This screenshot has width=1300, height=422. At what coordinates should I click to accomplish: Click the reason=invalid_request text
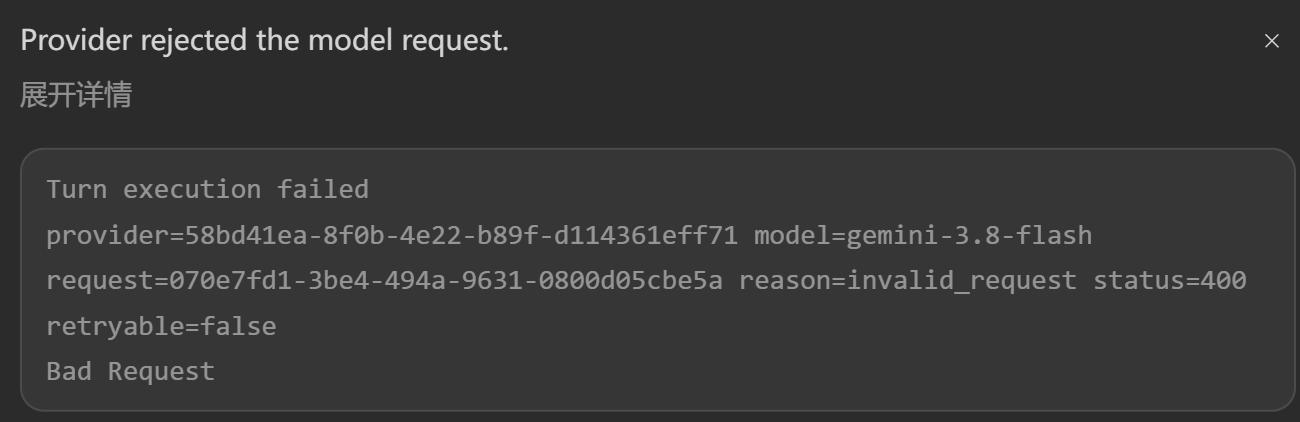coord(908,281)
